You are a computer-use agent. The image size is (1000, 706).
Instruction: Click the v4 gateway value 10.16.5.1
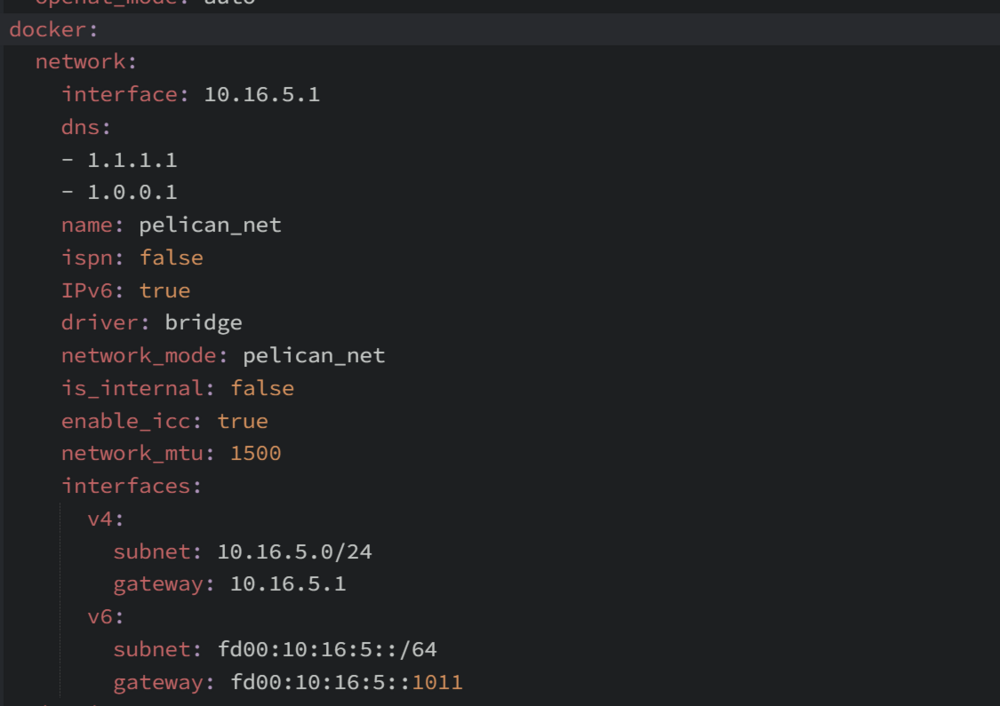coord(288,584)
